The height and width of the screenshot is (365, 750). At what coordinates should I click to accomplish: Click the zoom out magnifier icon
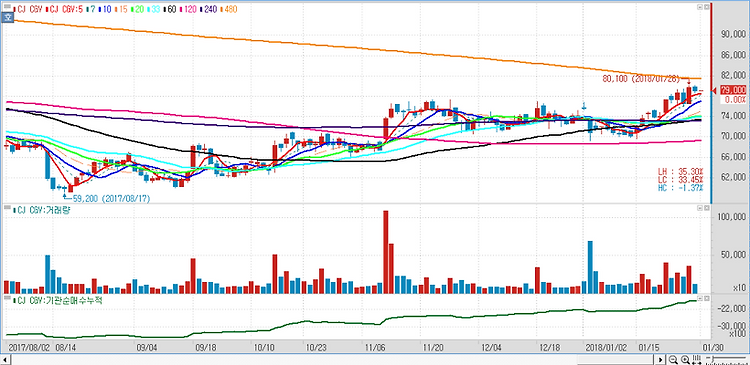[673, 360]
